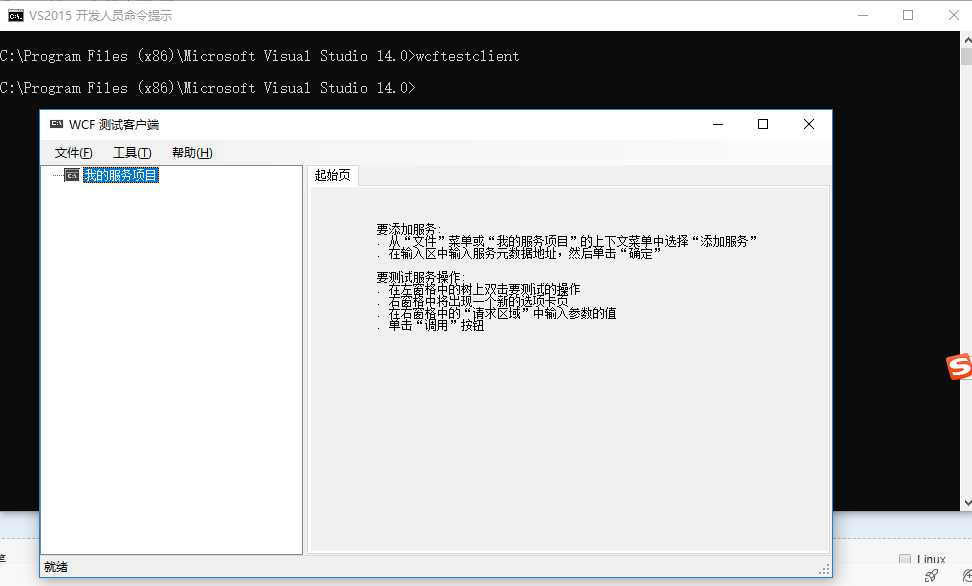Click the WCF window resize grip
Viewport: 972px width, 586px height.
tap(824, 569)
